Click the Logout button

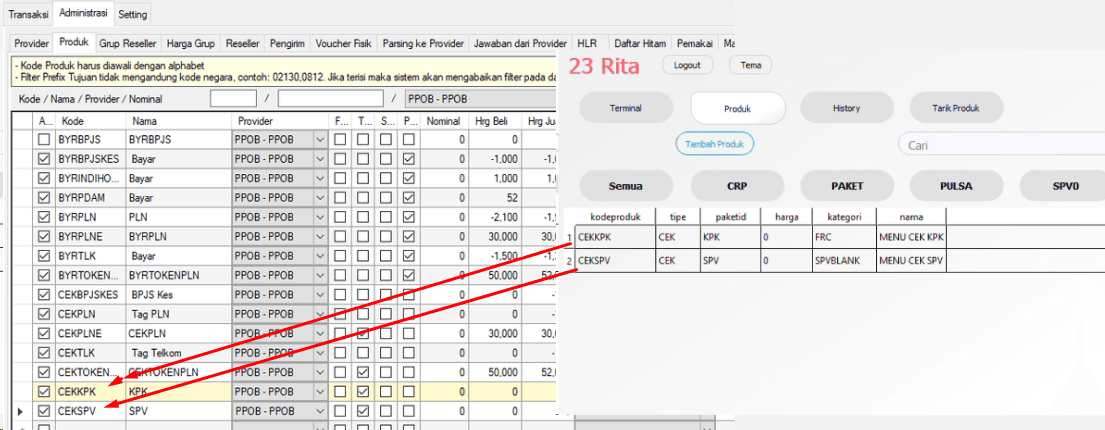[688, 66]
